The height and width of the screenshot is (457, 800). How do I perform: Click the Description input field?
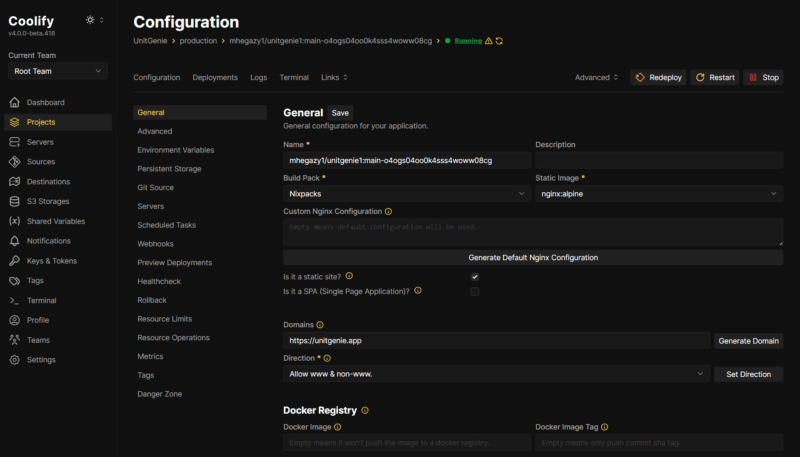pos(659,160)
